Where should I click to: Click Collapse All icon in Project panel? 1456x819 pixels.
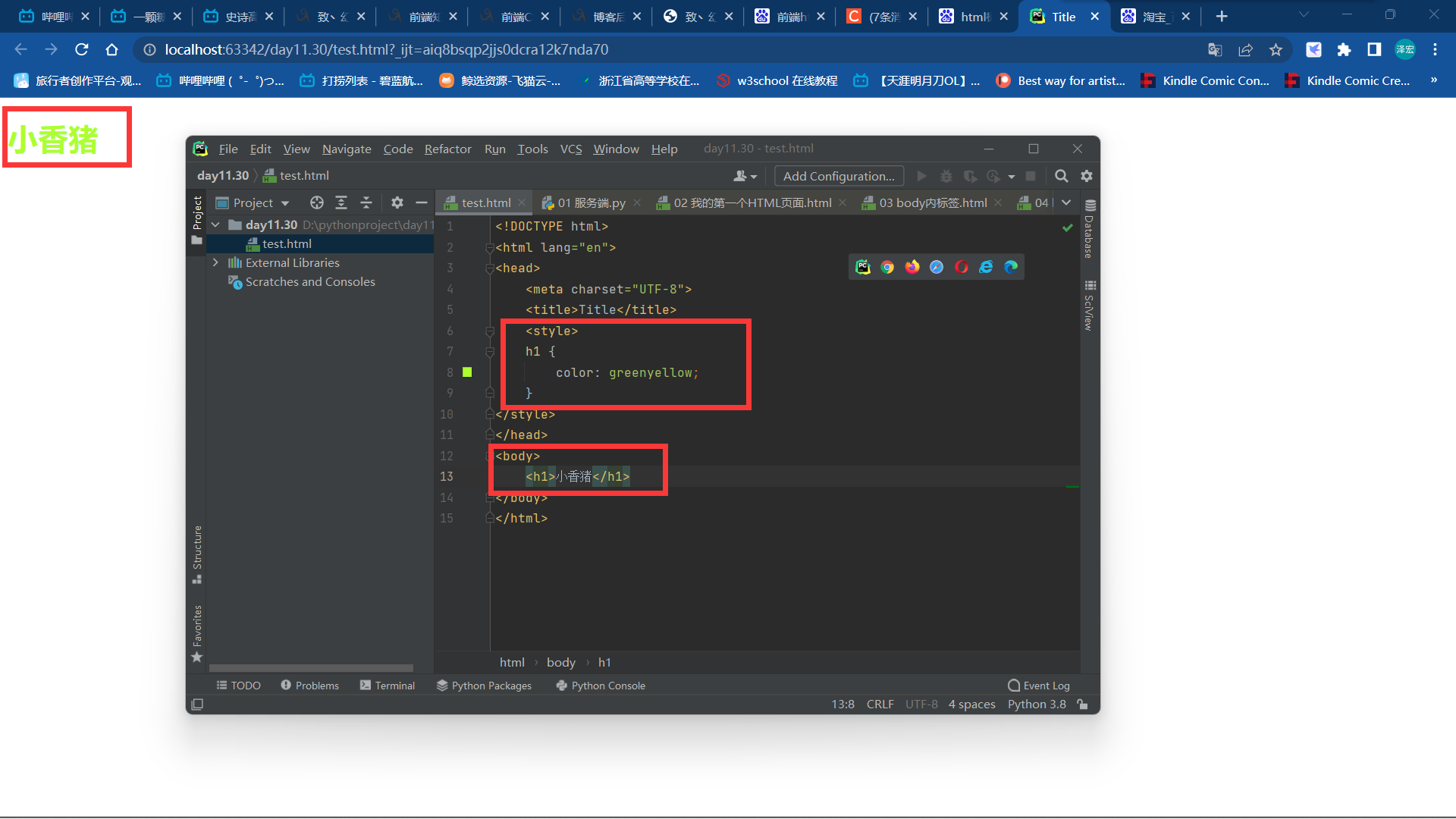[x=366, y=202]
